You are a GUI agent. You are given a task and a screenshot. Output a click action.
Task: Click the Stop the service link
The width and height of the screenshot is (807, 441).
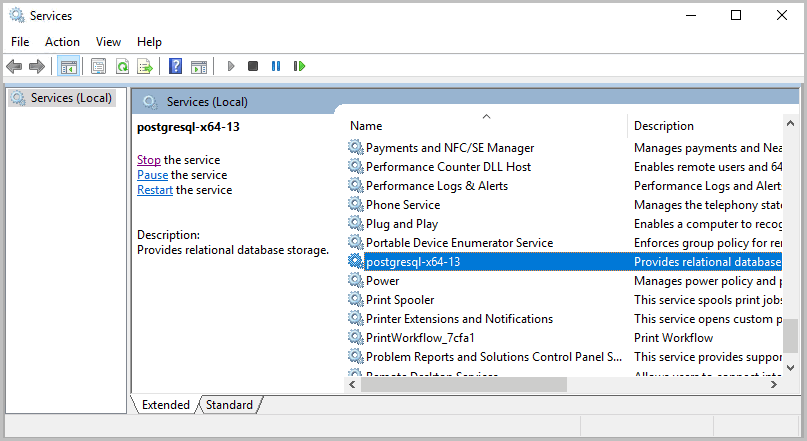[148, 160]
